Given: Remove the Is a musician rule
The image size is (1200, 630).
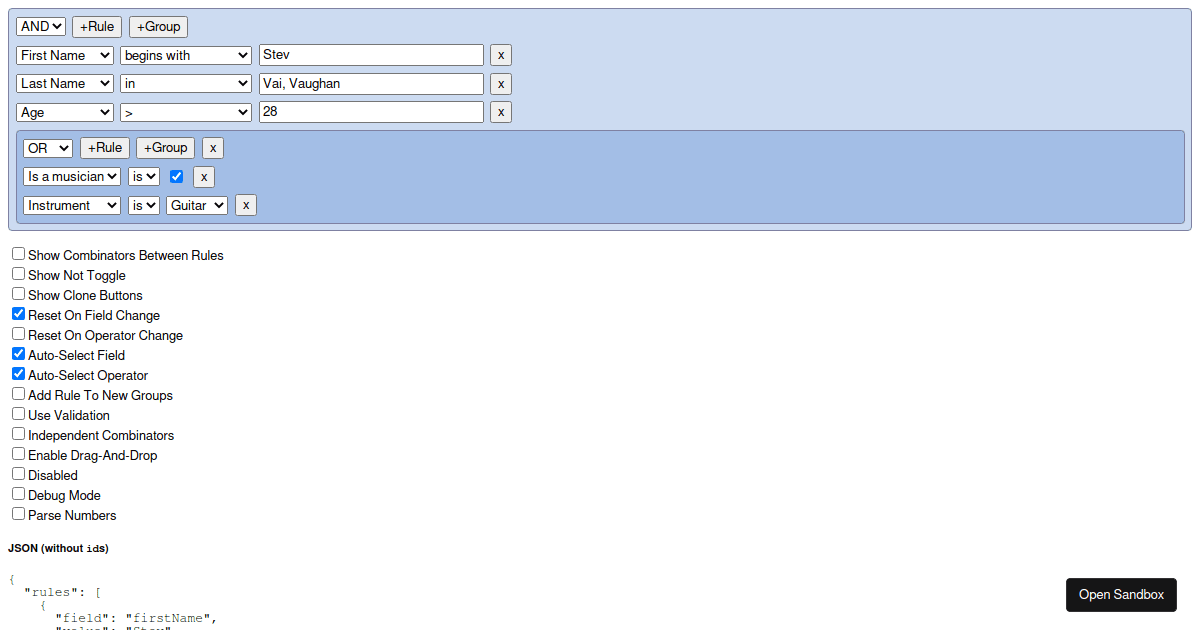Looking at the screenshot, I should coord(204,177).
